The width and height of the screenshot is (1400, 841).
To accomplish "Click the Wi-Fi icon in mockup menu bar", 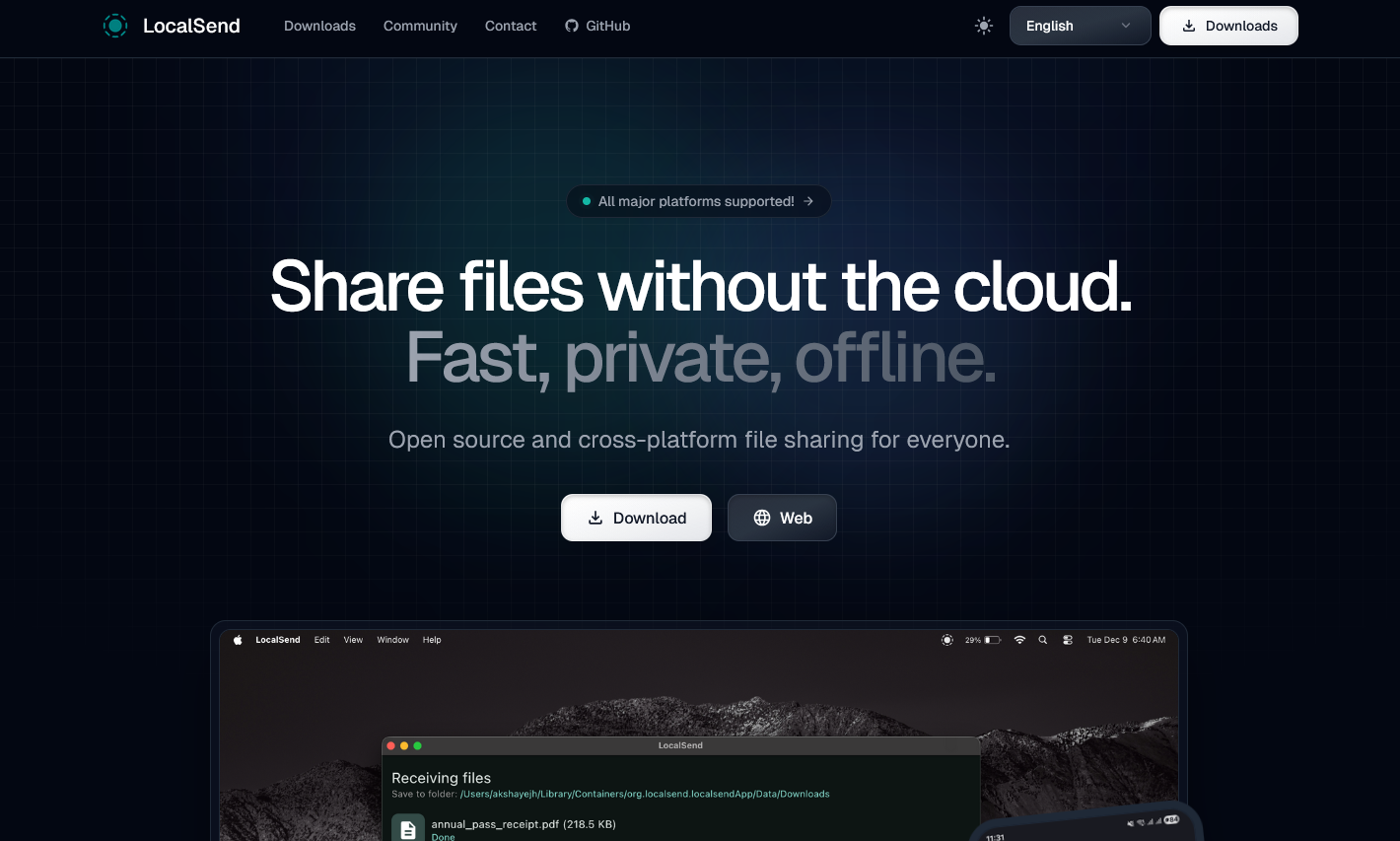I will tap(1019, 640).
